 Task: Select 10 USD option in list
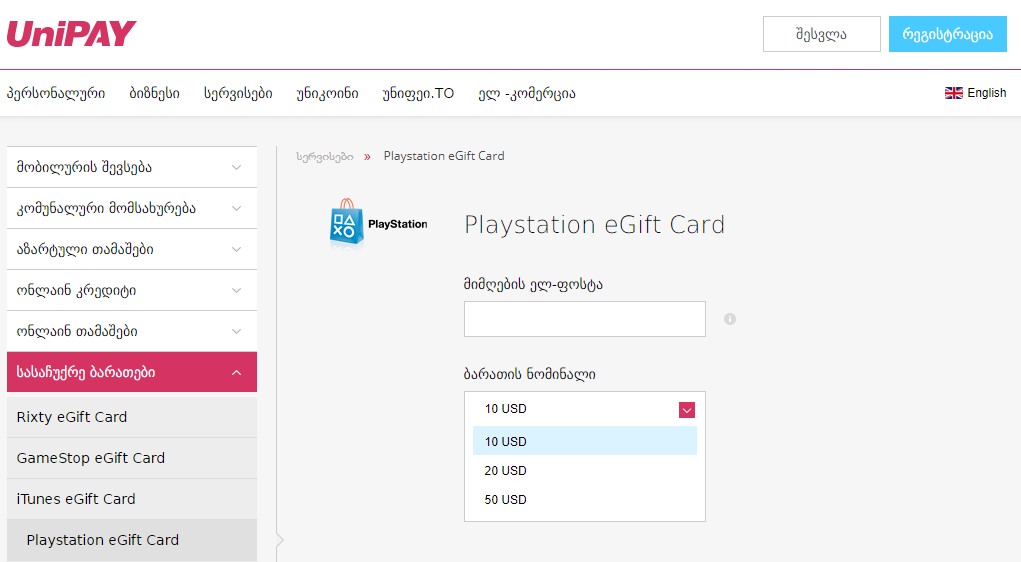point(585,441)
